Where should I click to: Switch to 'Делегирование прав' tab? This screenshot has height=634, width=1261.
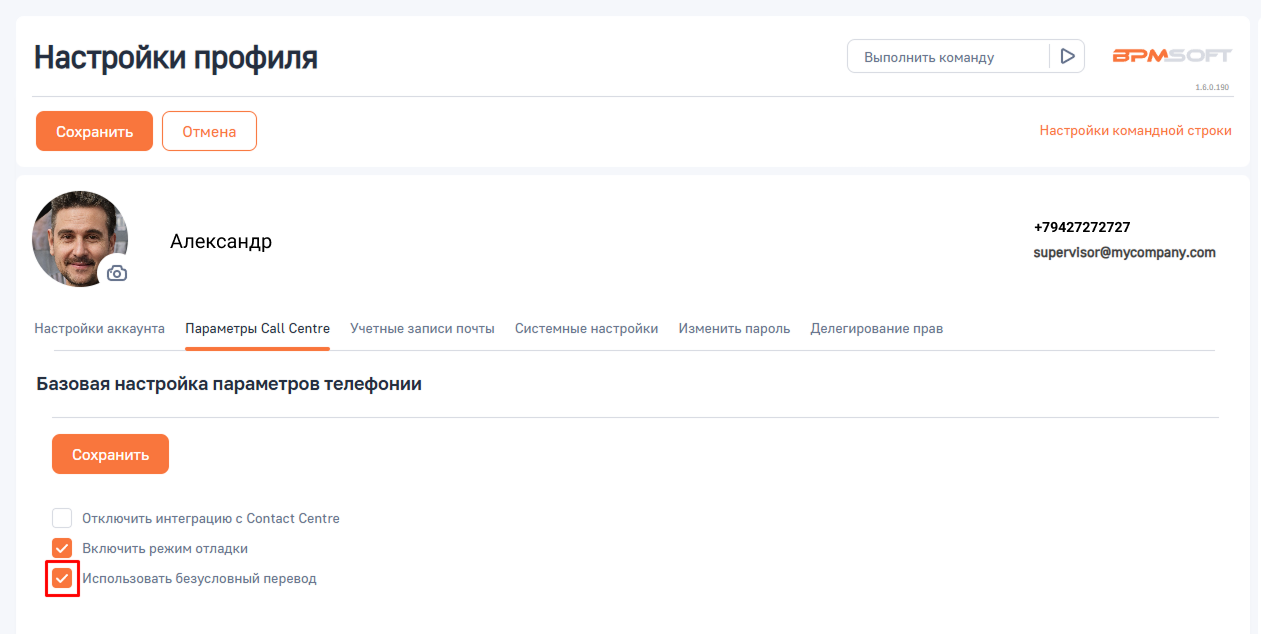[x=876, y=328]
